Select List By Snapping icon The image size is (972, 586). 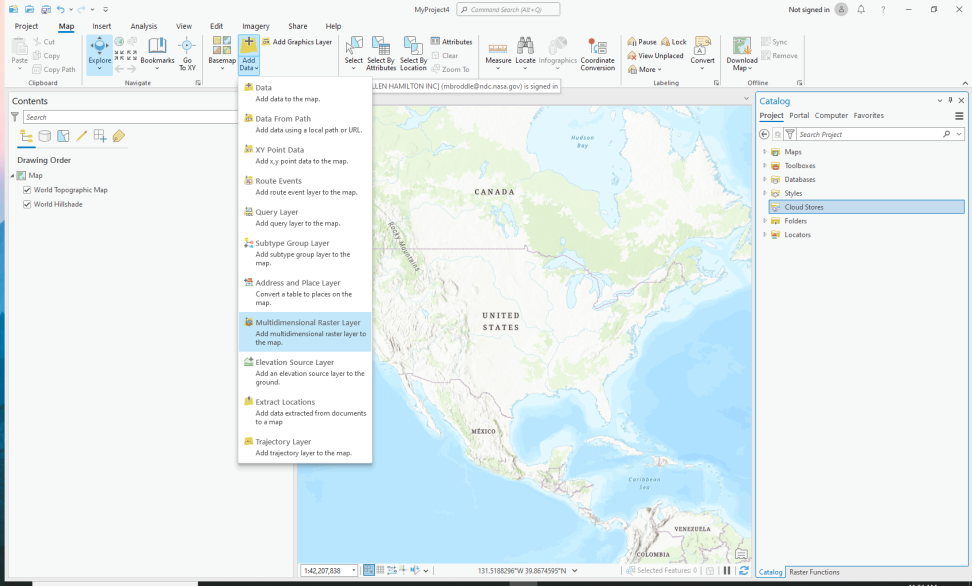click(100, 136)
